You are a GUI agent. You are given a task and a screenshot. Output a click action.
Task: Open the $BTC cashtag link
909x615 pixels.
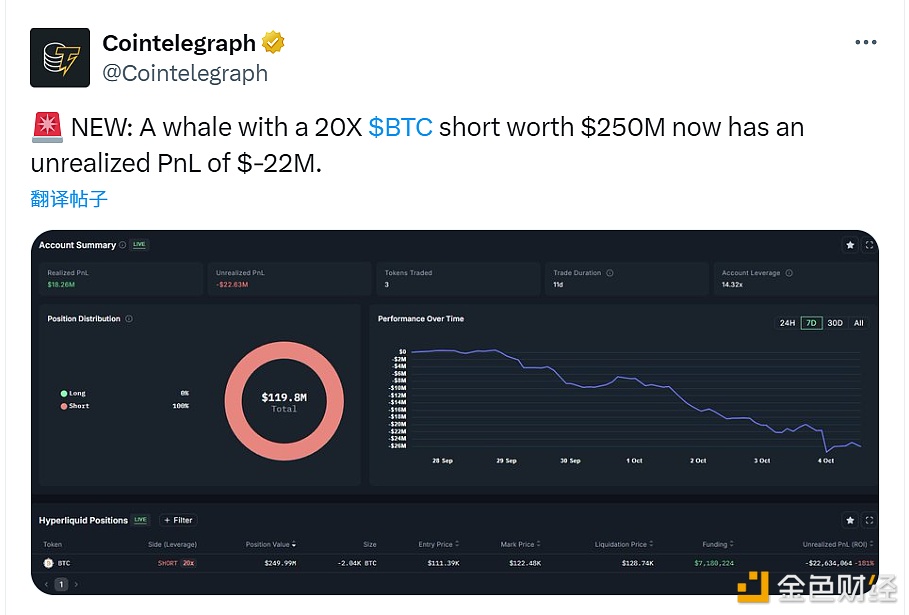tap(400, 128)
